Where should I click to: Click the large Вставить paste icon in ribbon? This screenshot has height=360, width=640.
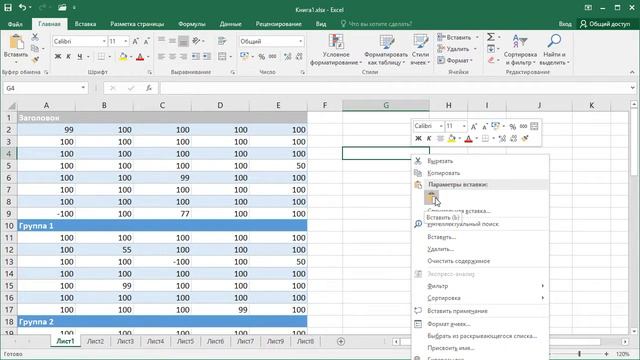[16, 42]
